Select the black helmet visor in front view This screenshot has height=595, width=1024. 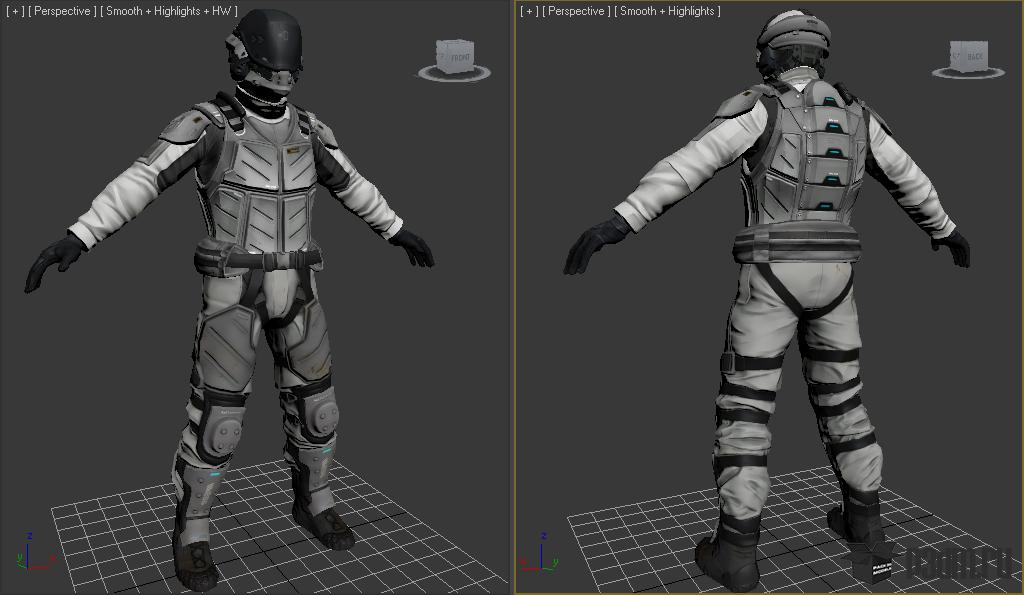pos(276,40)
